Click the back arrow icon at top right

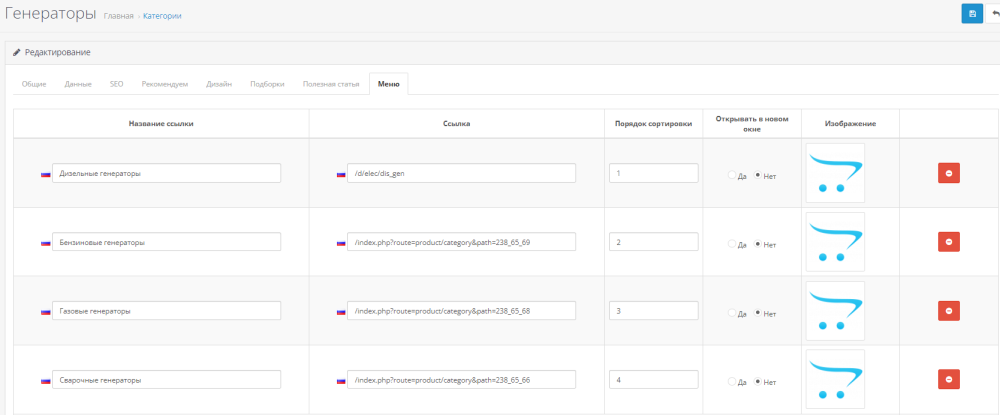(x=994, y=13)
